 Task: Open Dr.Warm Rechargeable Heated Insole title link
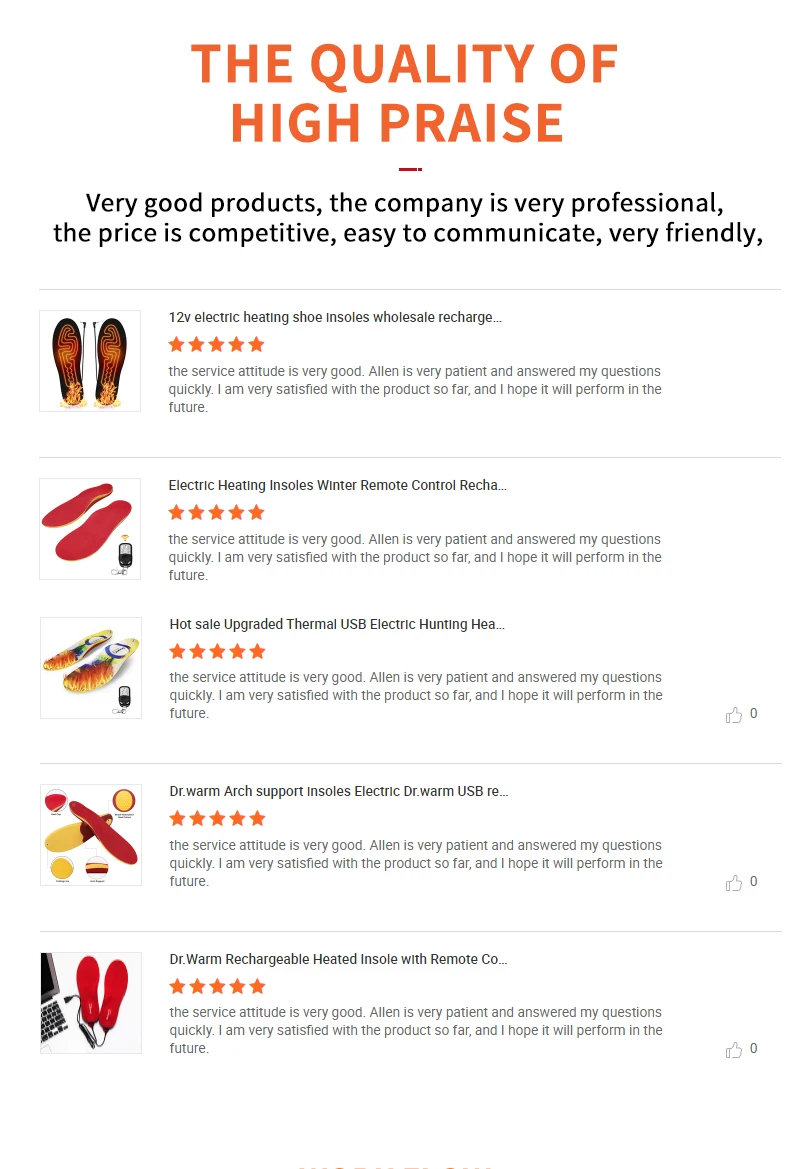point(338,959)
